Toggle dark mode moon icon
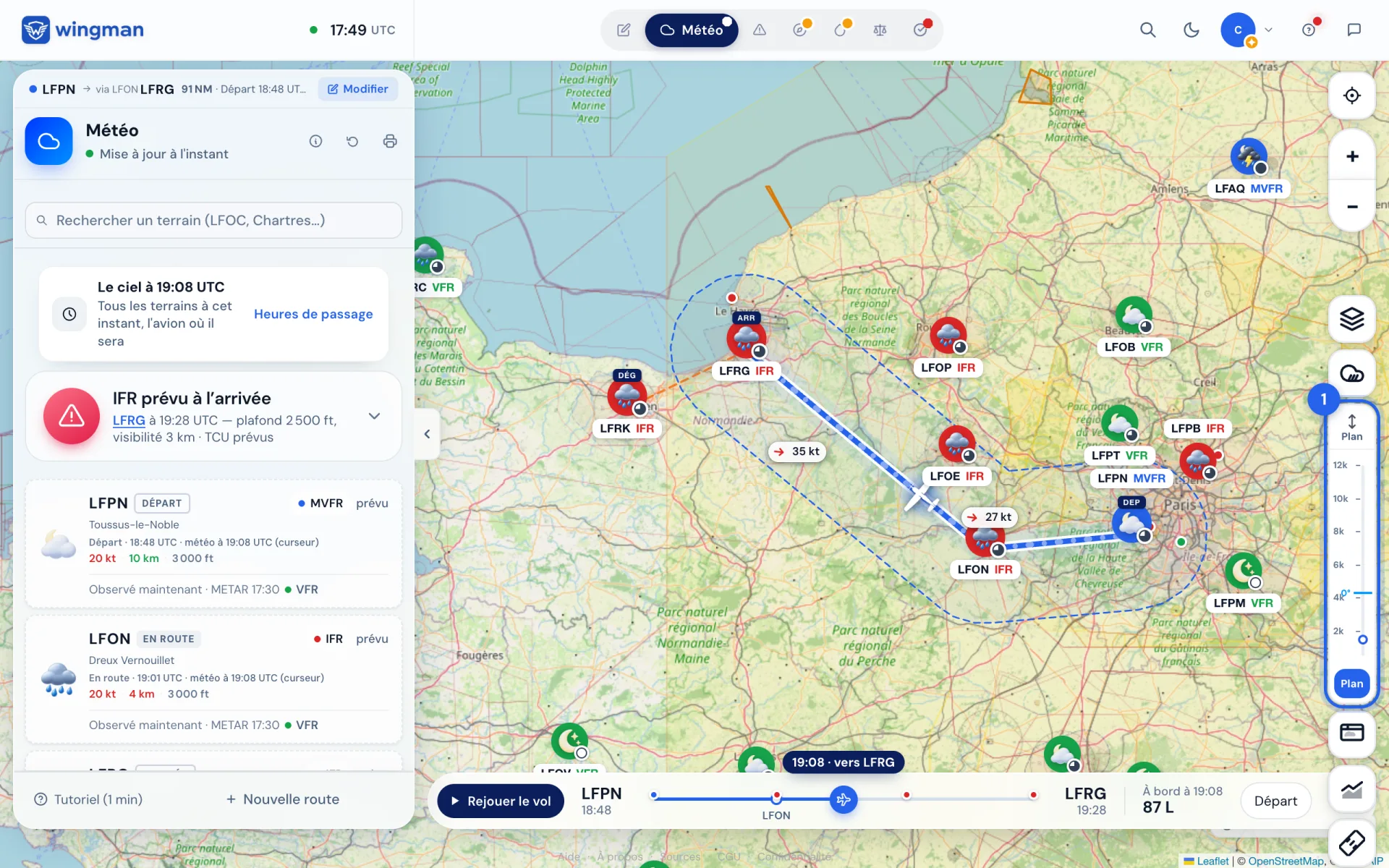 point(1191,30)
